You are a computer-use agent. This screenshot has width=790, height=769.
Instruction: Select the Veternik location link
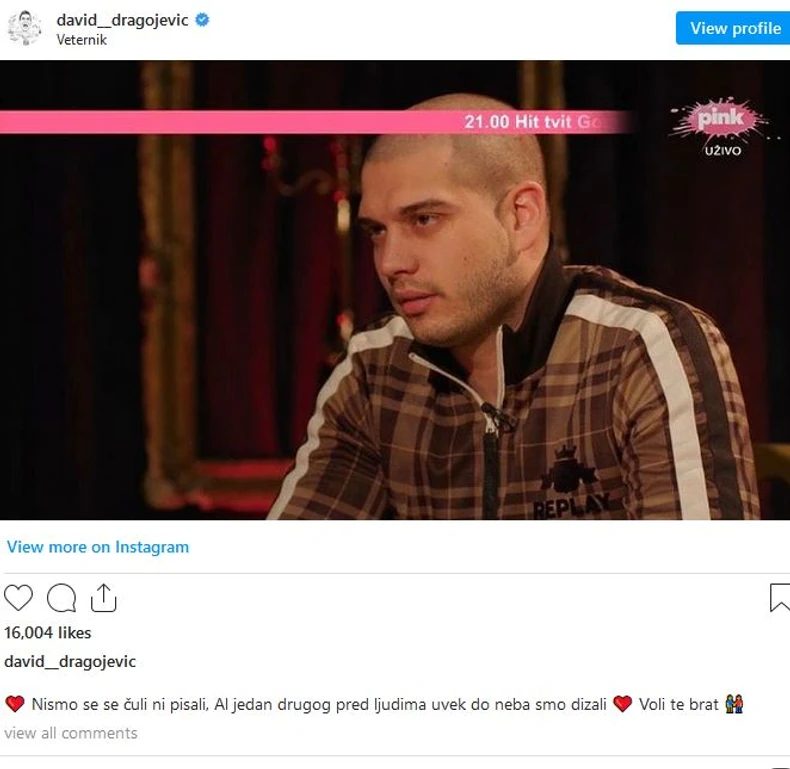tap(81, 40)
